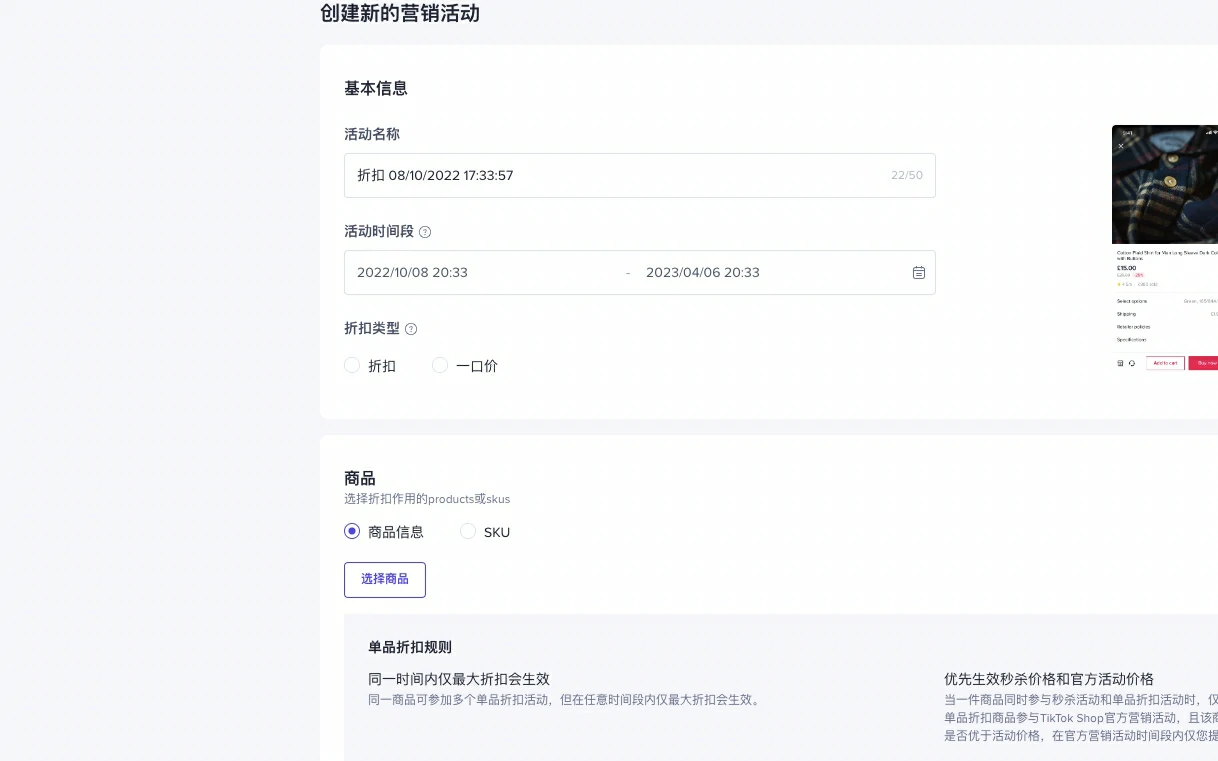The width and height of the screenshot is (1218, 761).
Task: Click the Buy now button in the preview
Action: click(x=1206, y=363)
